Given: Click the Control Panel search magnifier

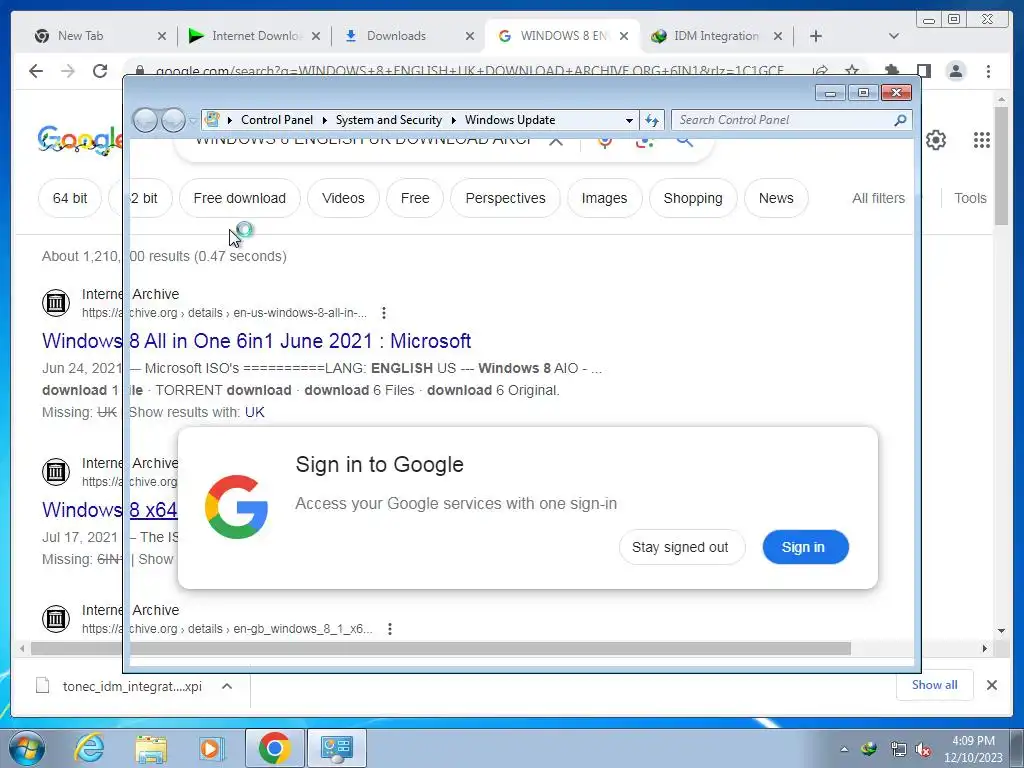Looking at the screenshot, I should point(901,120).
